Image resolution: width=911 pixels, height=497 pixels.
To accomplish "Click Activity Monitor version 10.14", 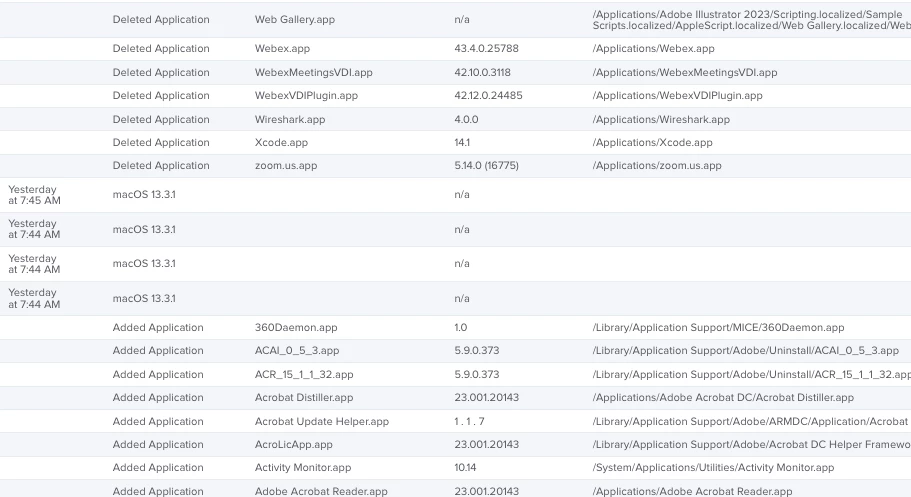I will click(x=465, y=468).
